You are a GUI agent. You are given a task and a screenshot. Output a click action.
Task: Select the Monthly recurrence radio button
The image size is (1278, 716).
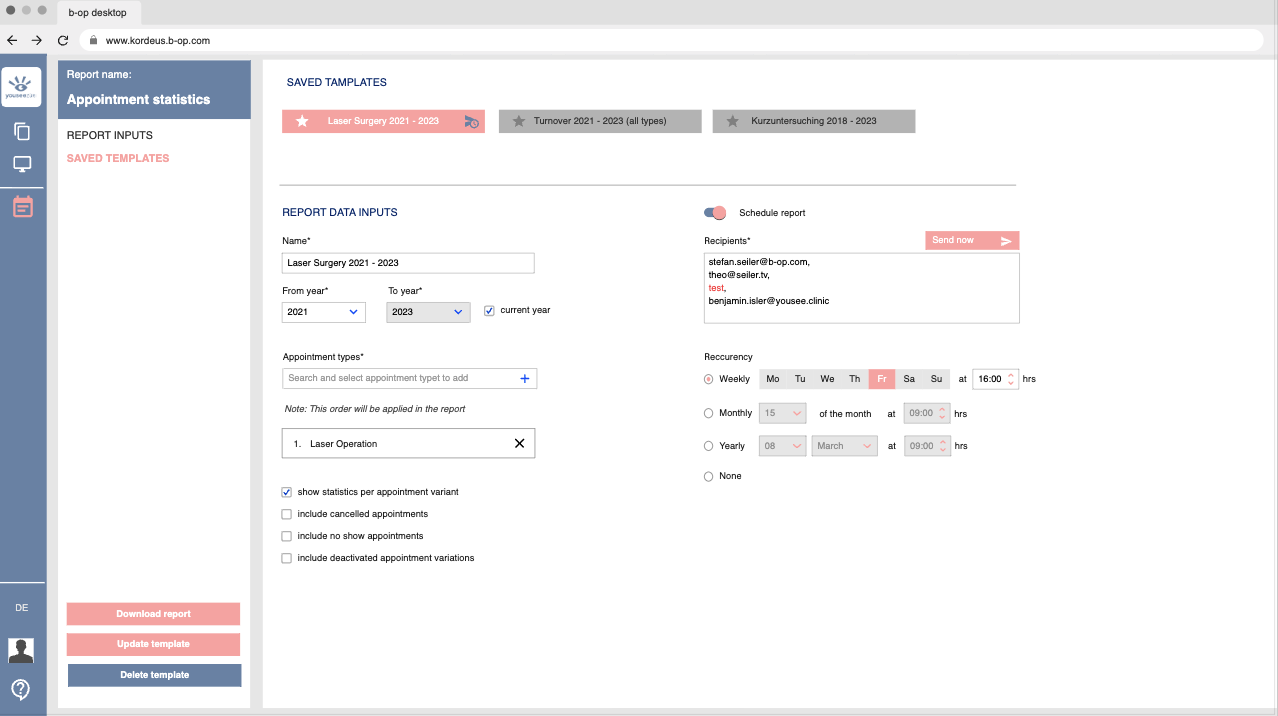tap(709, 413)
